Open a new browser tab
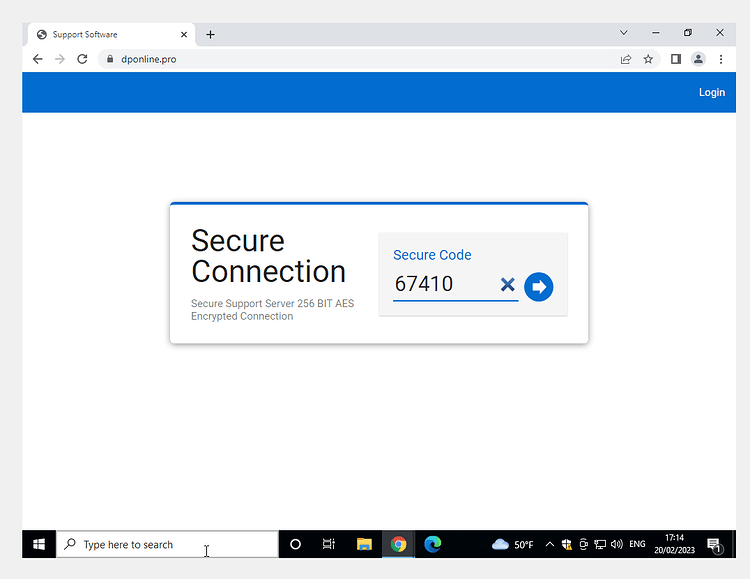The width and height of the screenshot is (750, 579). pyautogui.click(x=210, y=34)
